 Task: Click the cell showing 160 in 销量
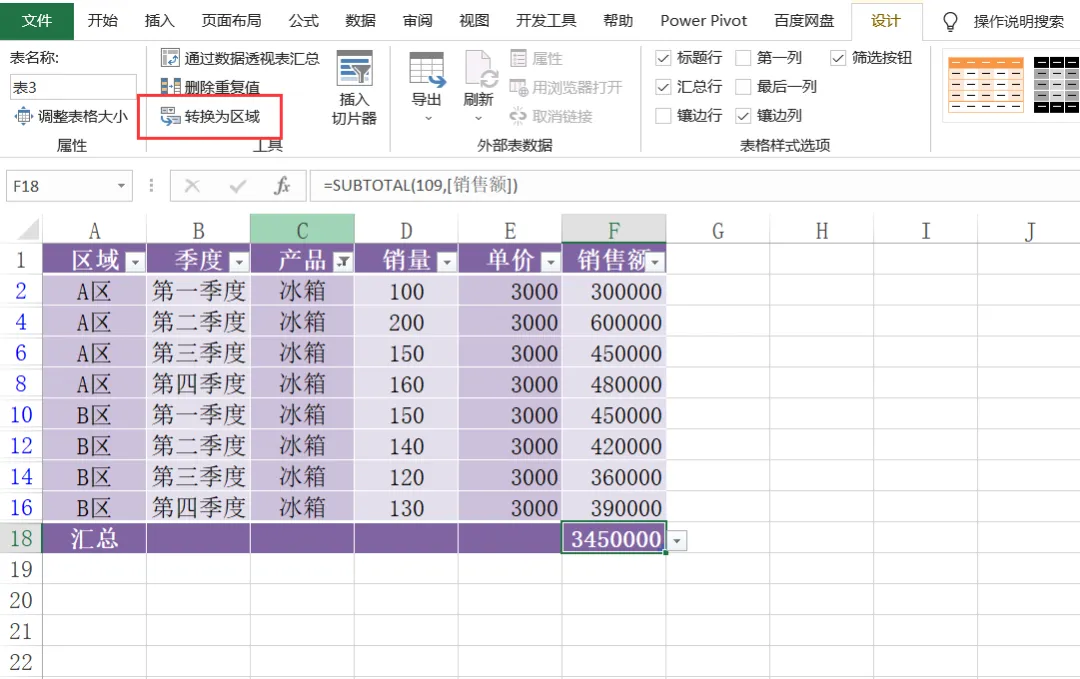[x=406, y=384]
